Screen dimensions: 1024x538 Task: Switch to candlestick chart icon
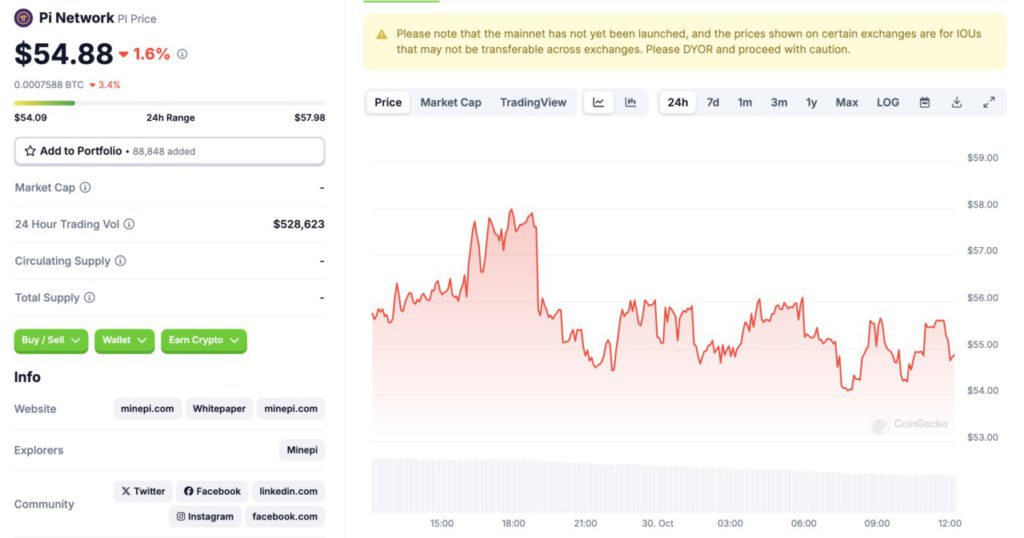[x=630, y=102]
